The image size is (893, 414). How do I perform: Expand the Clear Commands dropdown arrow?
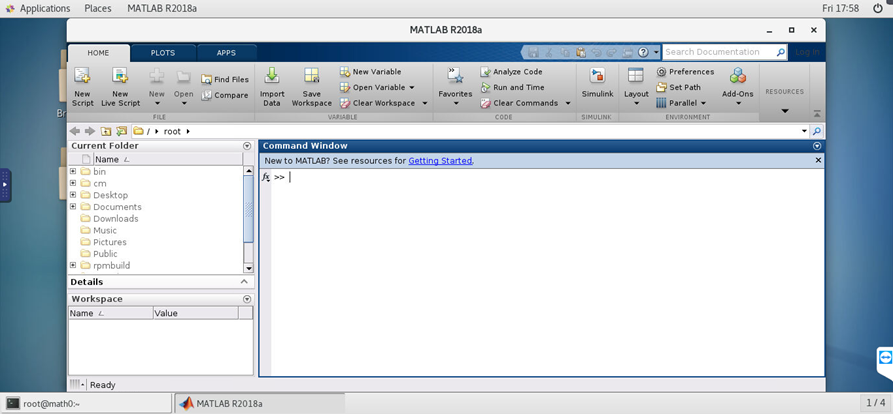568,103
